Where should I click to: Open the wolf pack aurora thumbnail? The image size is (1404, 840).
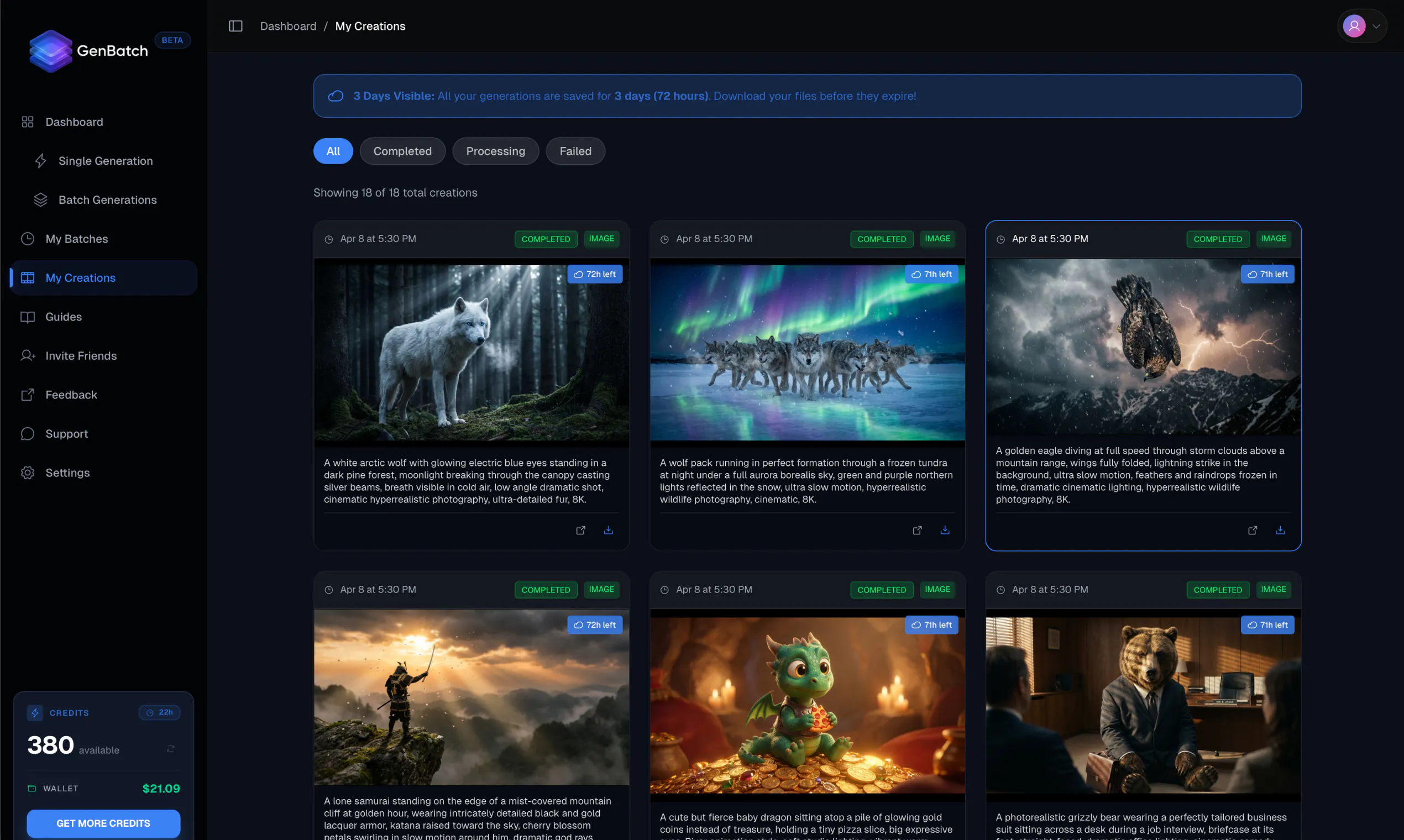click(807, 353)
